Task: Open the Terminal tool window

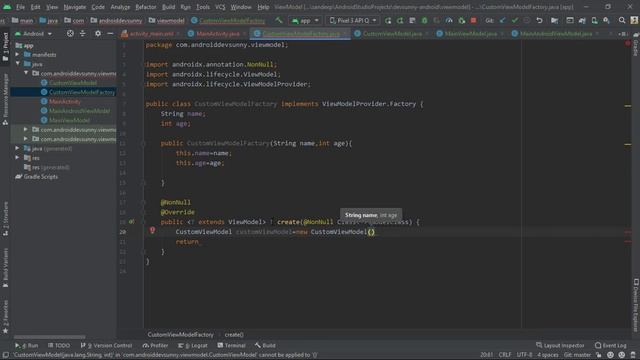Action: click(x=231, y=345)
